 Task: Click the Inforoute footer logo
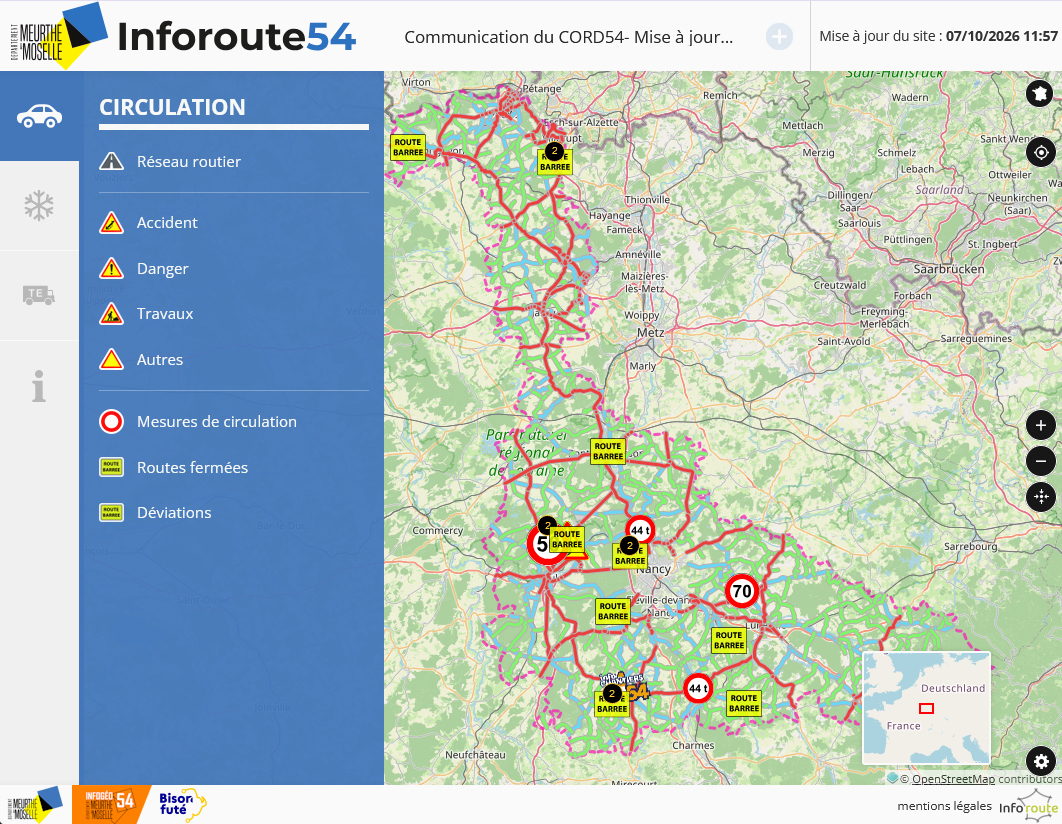(1028, 805)
